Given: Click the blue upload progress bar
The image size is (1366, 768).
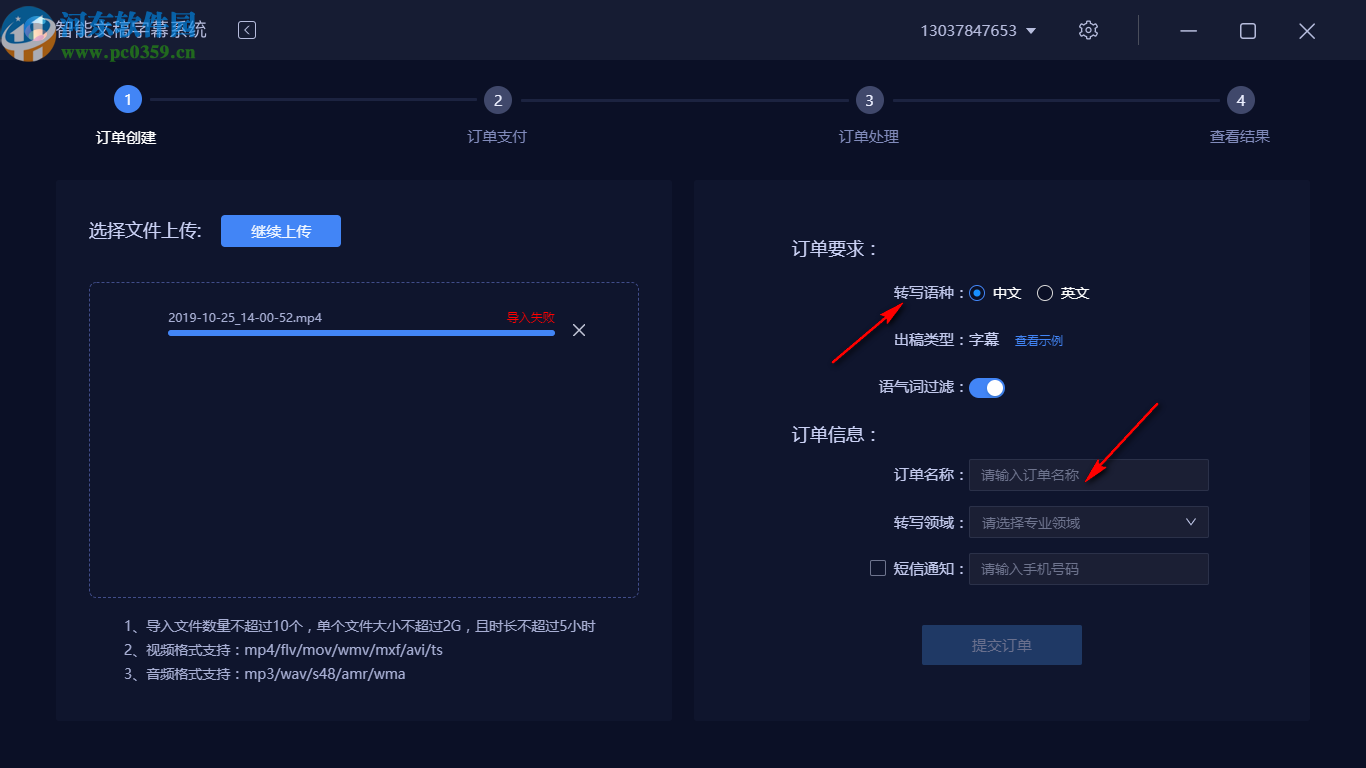Looking at the screenshot, I should tap(360, 333).
